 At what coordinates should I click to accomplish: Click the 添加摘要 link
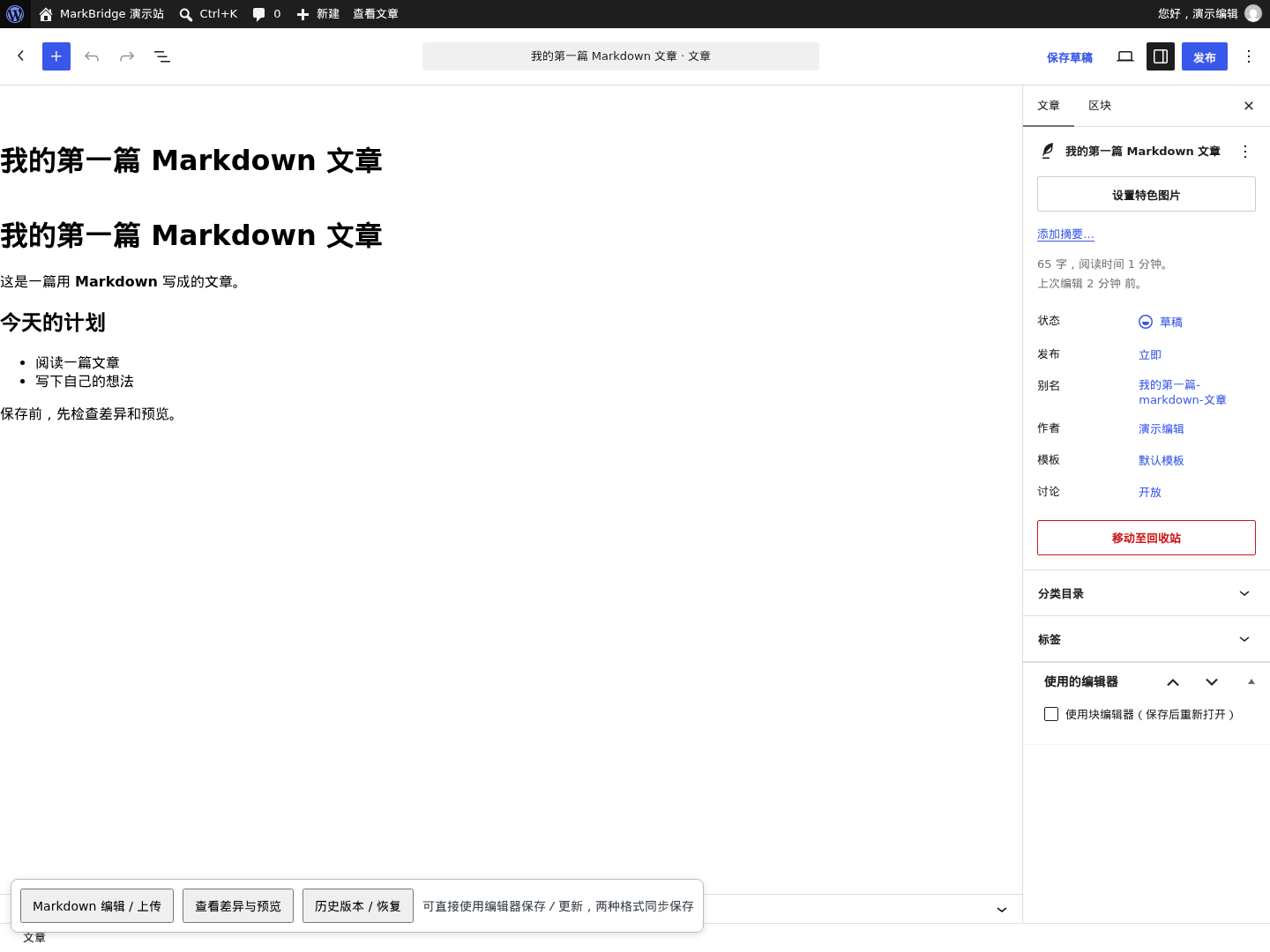pyautogui.click(x=1065, y=234)
